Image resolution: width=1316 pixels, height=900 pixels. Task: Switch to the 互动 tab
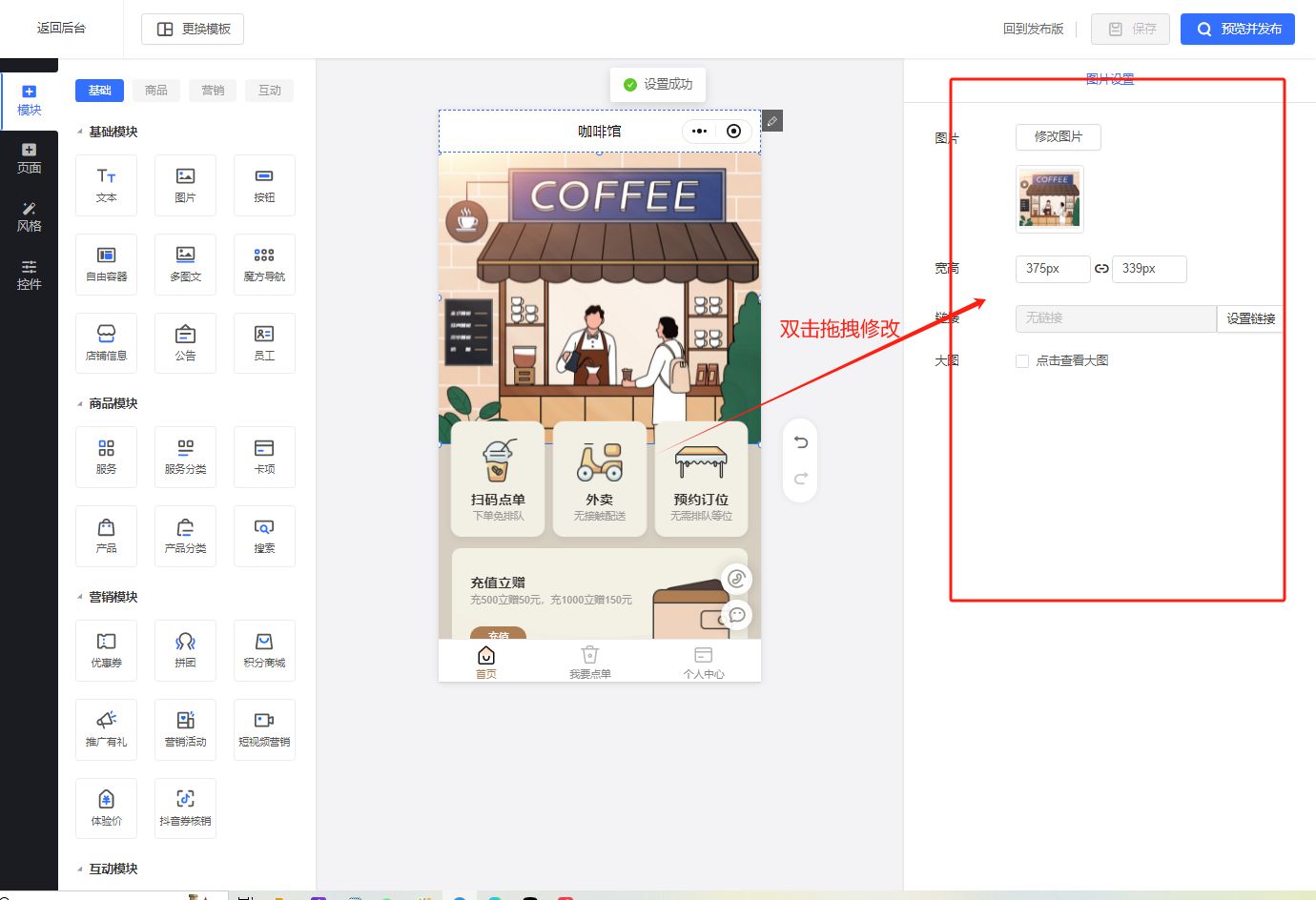pos(270,91)
